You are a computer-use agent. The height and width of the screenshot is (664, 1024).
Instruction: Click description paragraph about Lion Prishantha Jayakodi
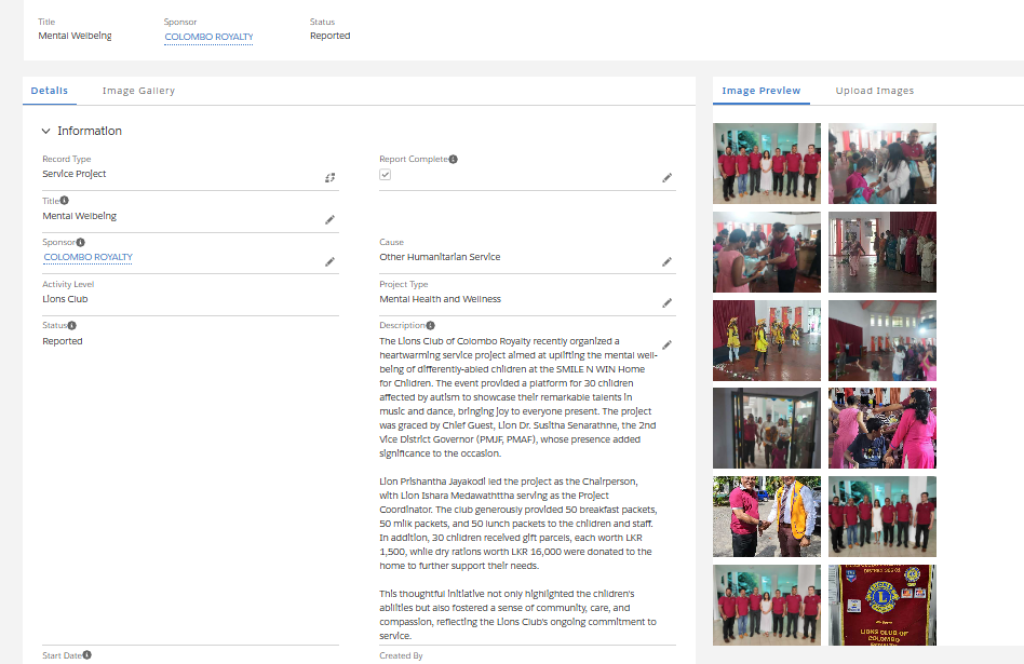pyautogui.click(x=519, y=524)
